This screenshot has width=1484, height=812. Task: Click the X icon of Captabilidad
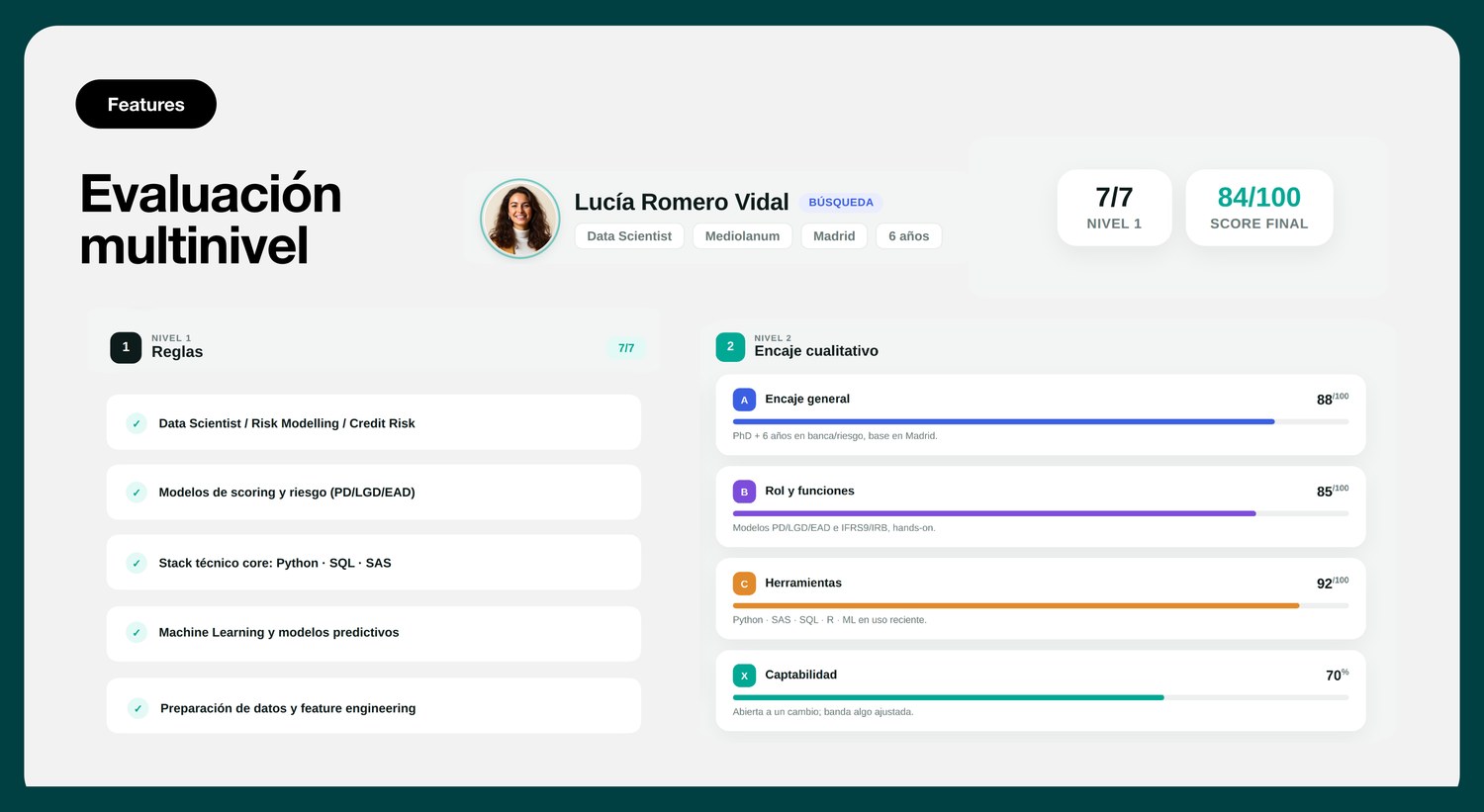coord(744,676)
